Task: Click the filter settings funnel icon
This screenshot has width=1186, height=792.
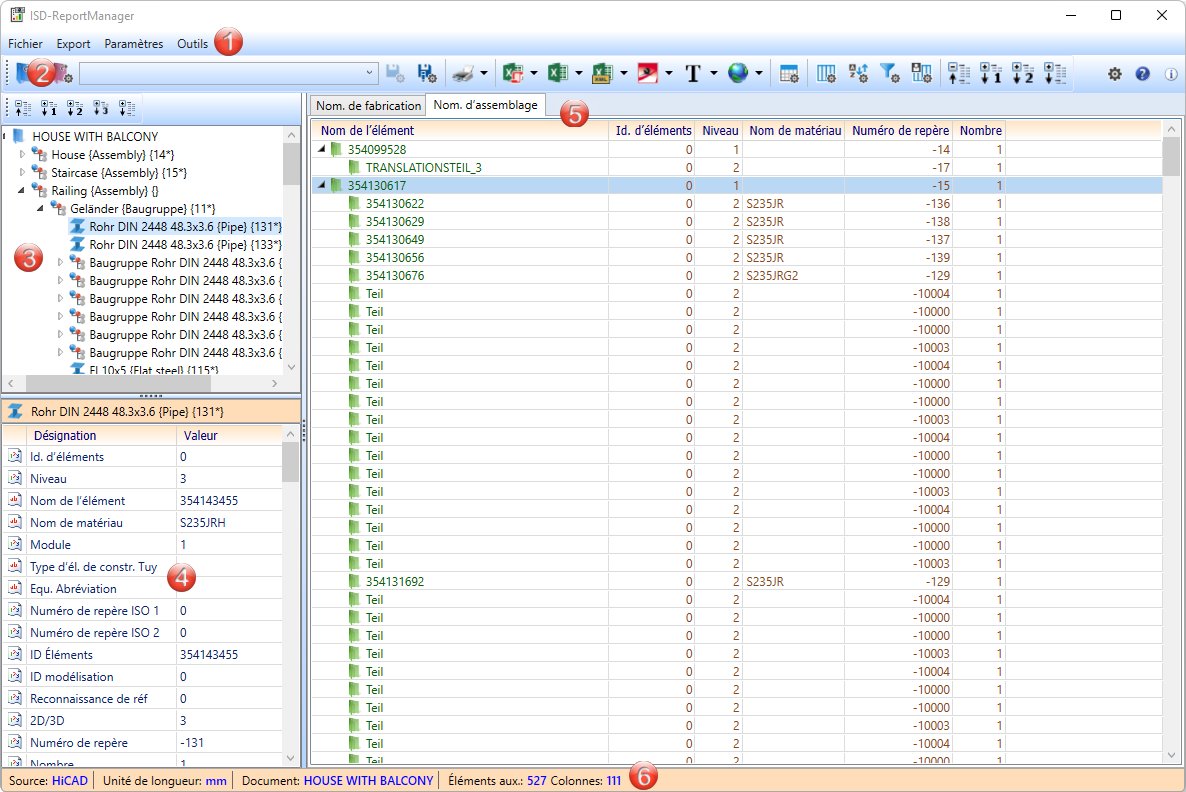Action: [889, 73]
